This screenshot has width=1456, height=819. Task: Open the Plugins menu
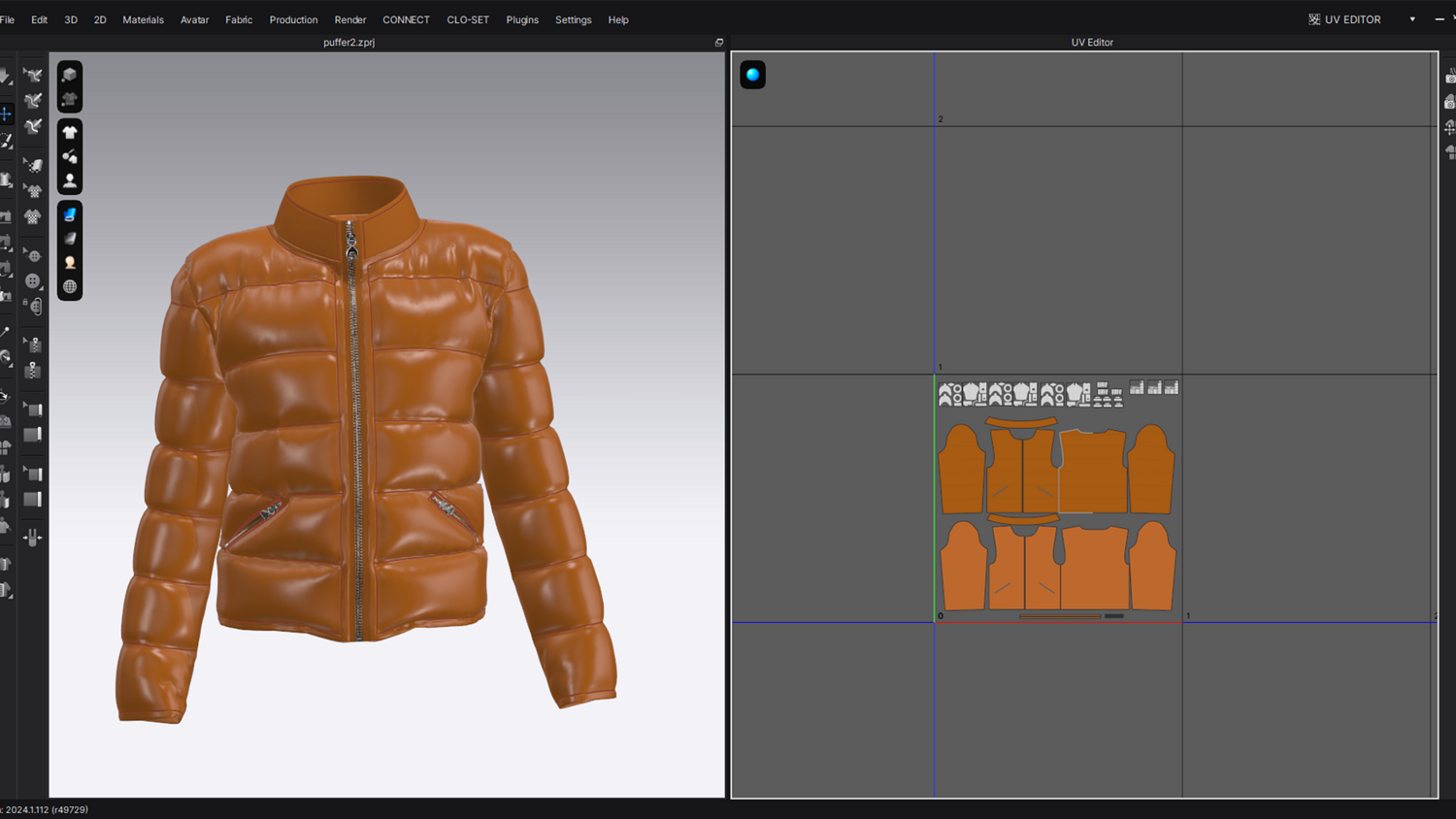click(522, 19)
